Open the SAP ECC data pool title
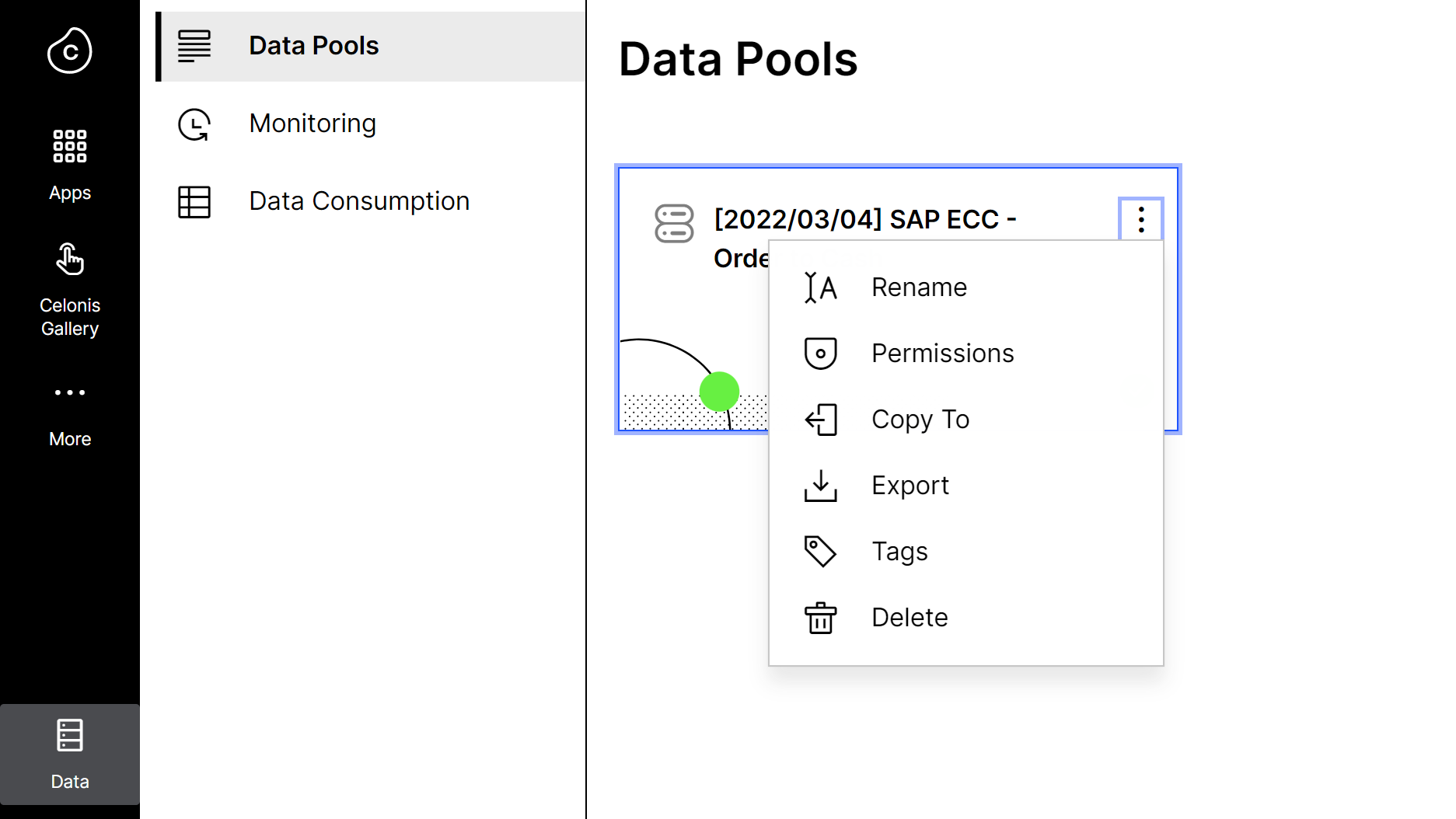The width and height of the screenshot is (1456, 819). point(865,238)
